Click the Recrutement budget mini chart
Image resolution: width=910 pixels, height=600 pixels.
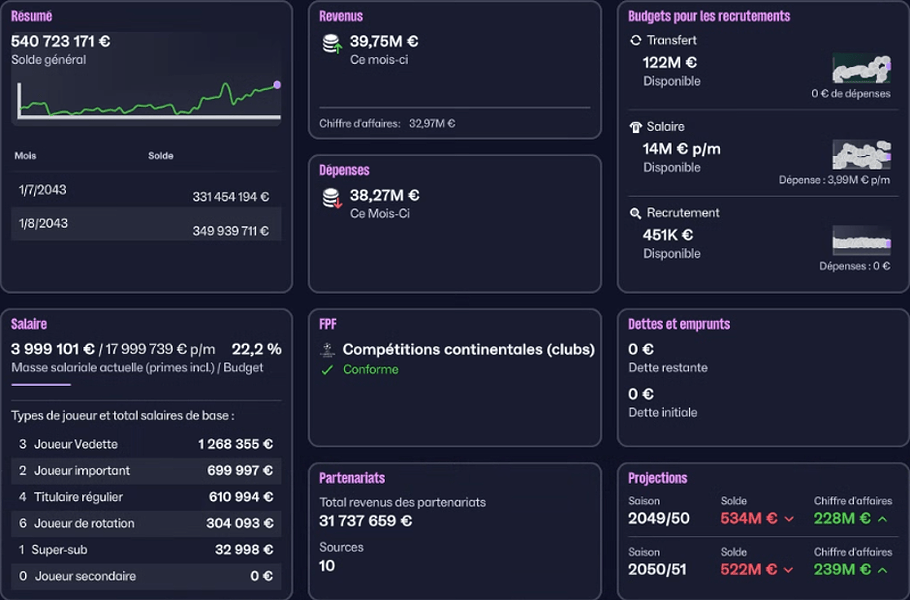point(861,240)
